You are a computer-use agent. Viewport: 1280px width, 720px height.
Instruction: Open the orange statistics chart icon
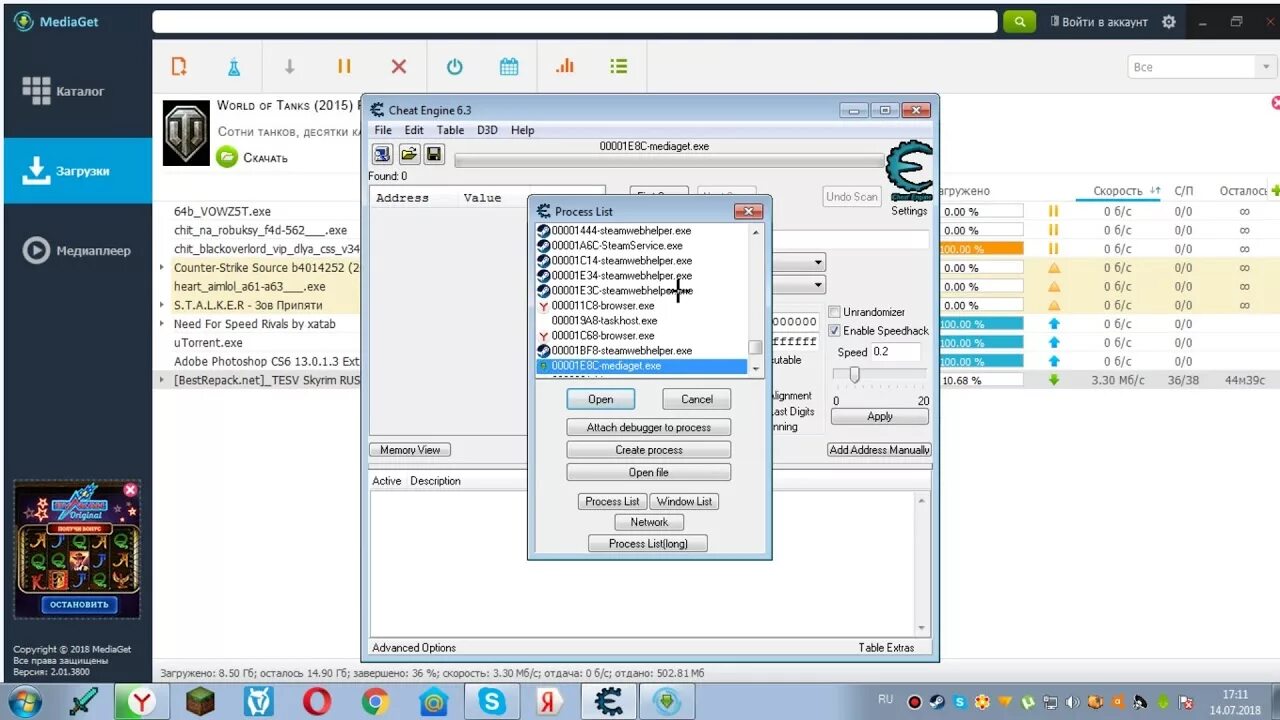[x=565, y=67]
